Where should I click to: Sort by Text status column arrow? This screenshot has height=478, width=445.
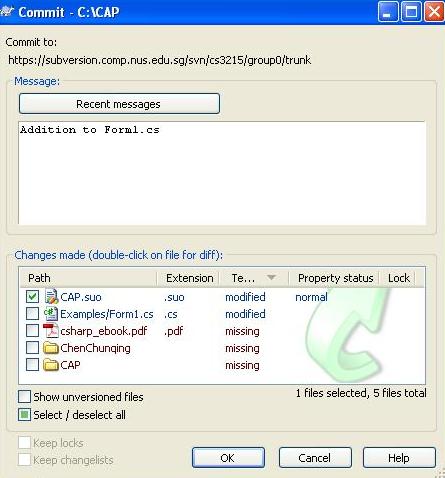click(271, 277)
